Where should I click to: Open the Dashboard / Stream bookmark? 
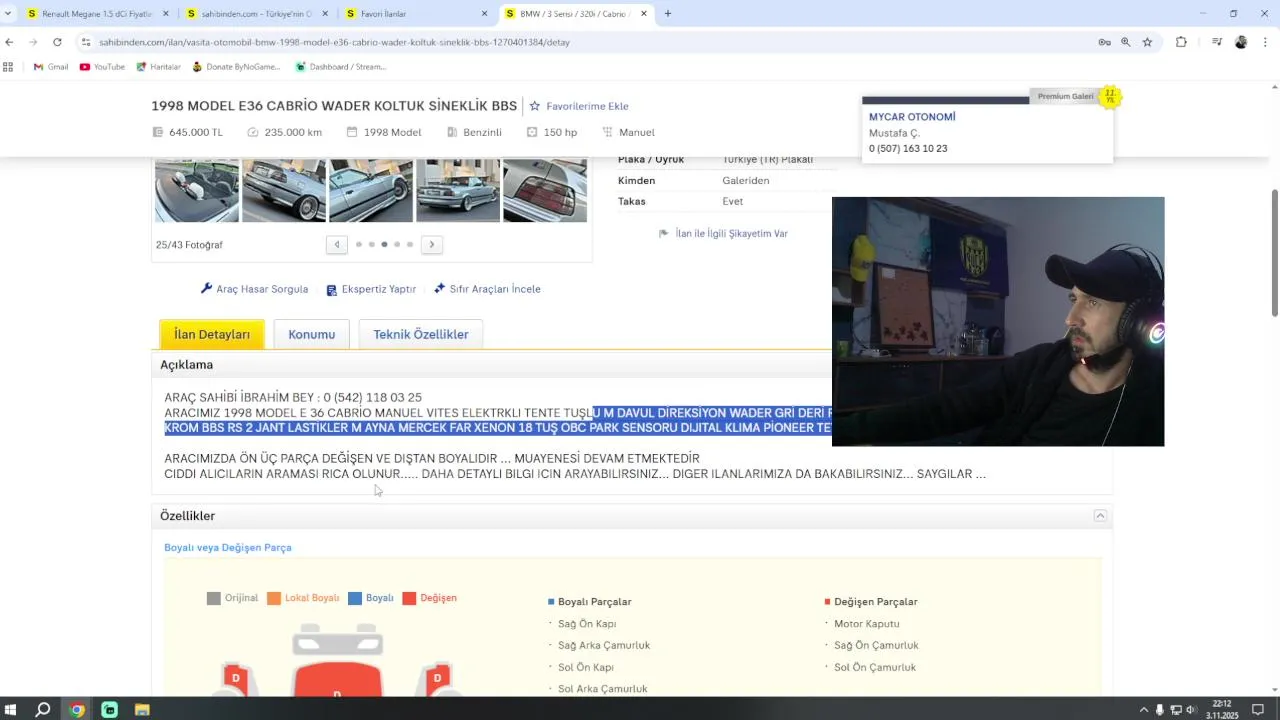pos(340,67)
